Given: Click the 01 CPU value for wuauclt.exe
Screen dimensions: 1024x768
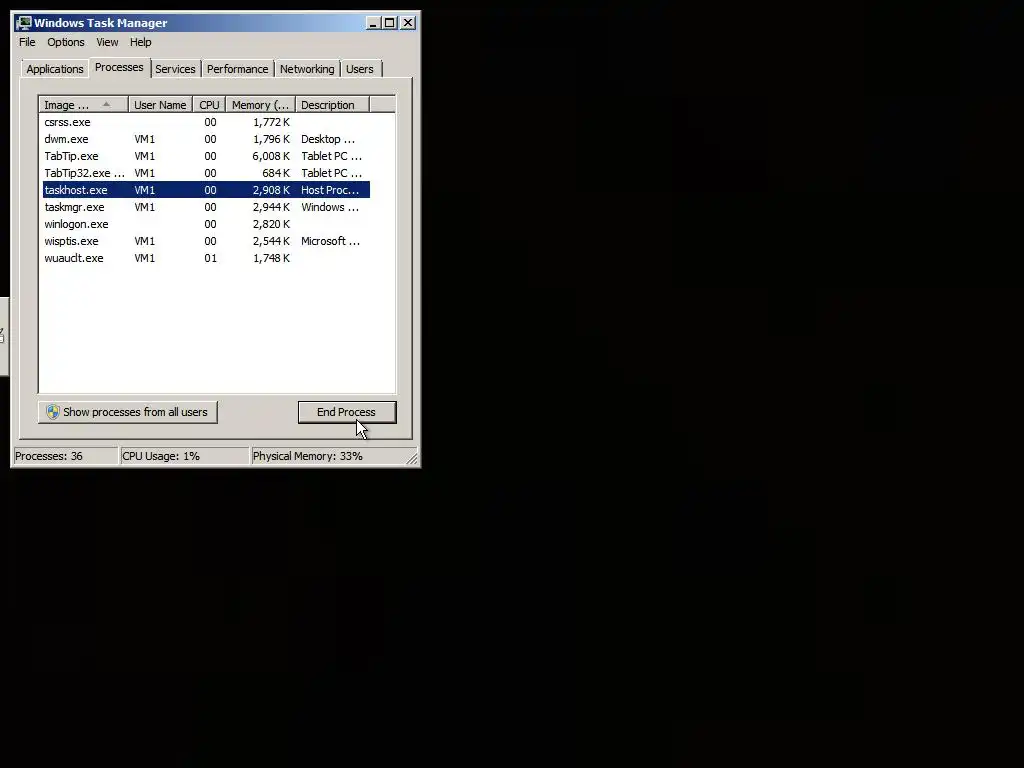Looking at the screenshot, I should (210, 258).
